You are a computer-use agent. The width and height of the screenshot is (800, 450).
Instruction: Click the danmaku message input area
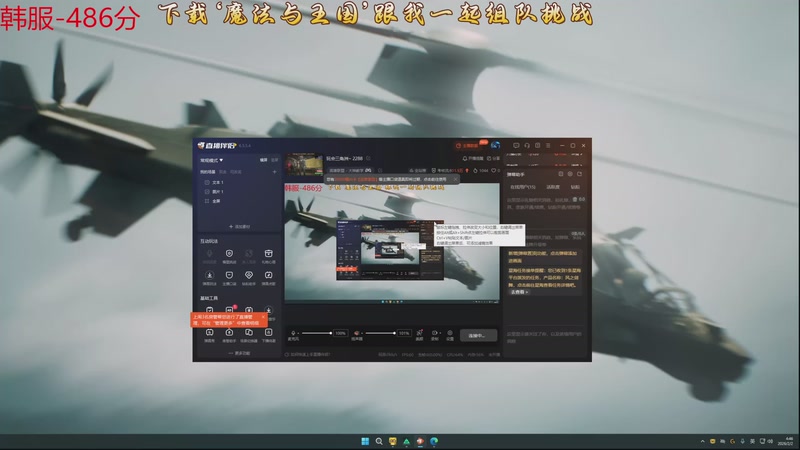click(544, 338)
